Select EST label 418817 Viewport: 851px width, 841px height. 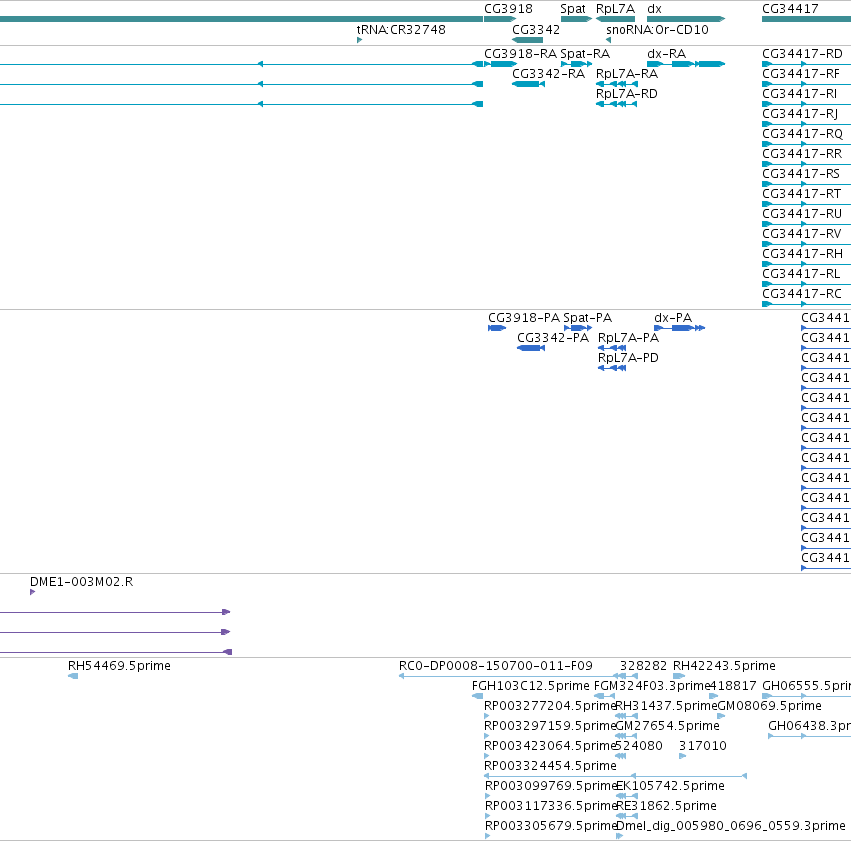(x=733, y=686)
